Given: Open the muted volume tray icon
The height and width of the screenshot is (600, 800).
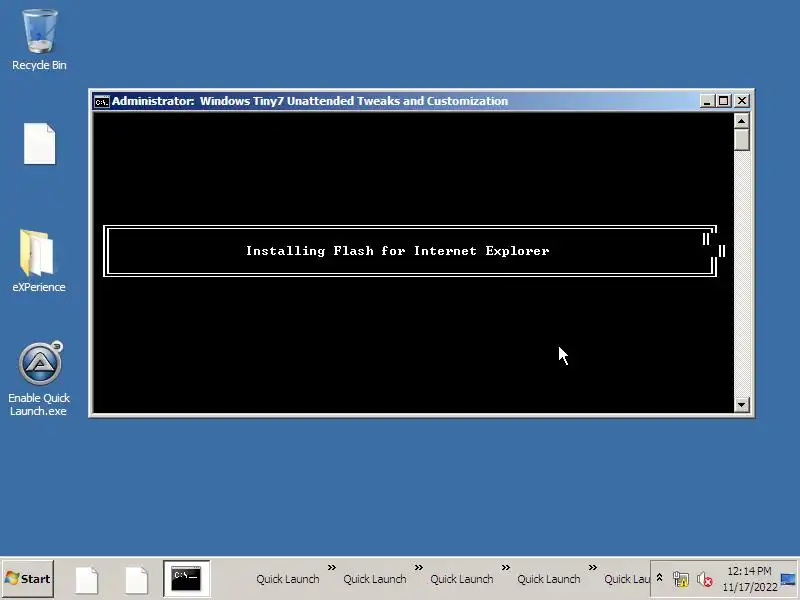Looking at the screenshot, I should (705, 579).
